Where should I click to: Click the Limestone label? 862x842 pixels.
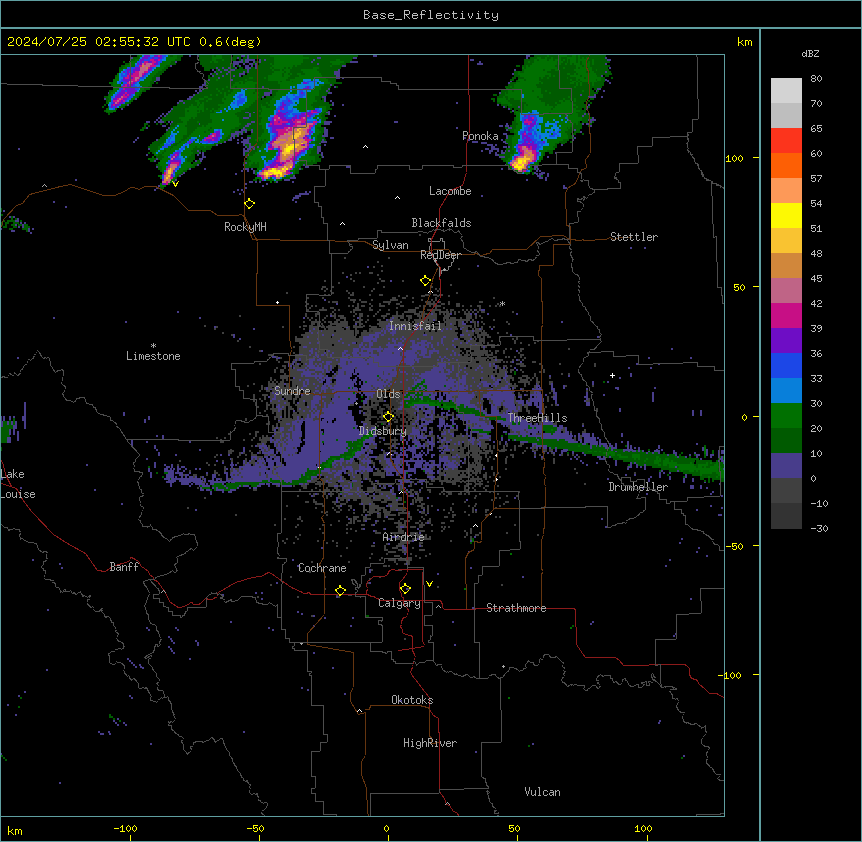click(x=153, y=356)
